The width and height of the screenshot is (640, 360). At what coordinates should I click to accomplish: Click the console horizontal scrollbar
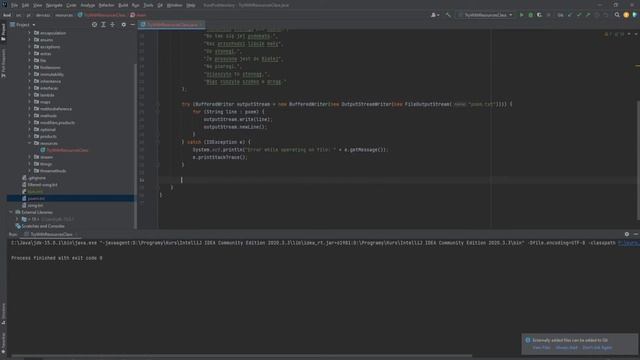241,356
